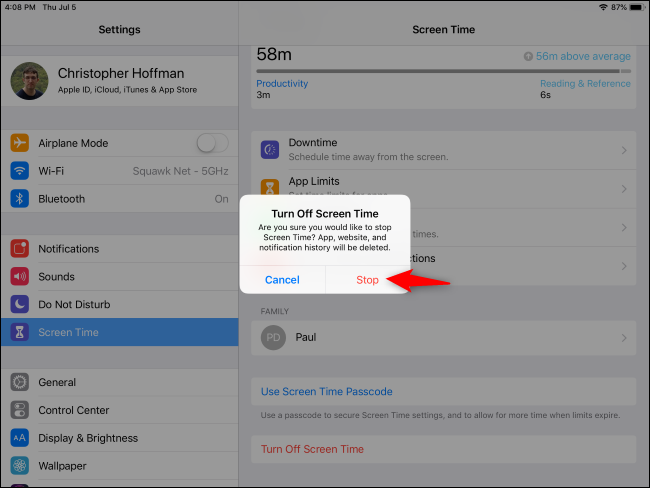Tap the Screen Time hourglass icon
The height and width of the screenshot is (488, 650).
19,332
